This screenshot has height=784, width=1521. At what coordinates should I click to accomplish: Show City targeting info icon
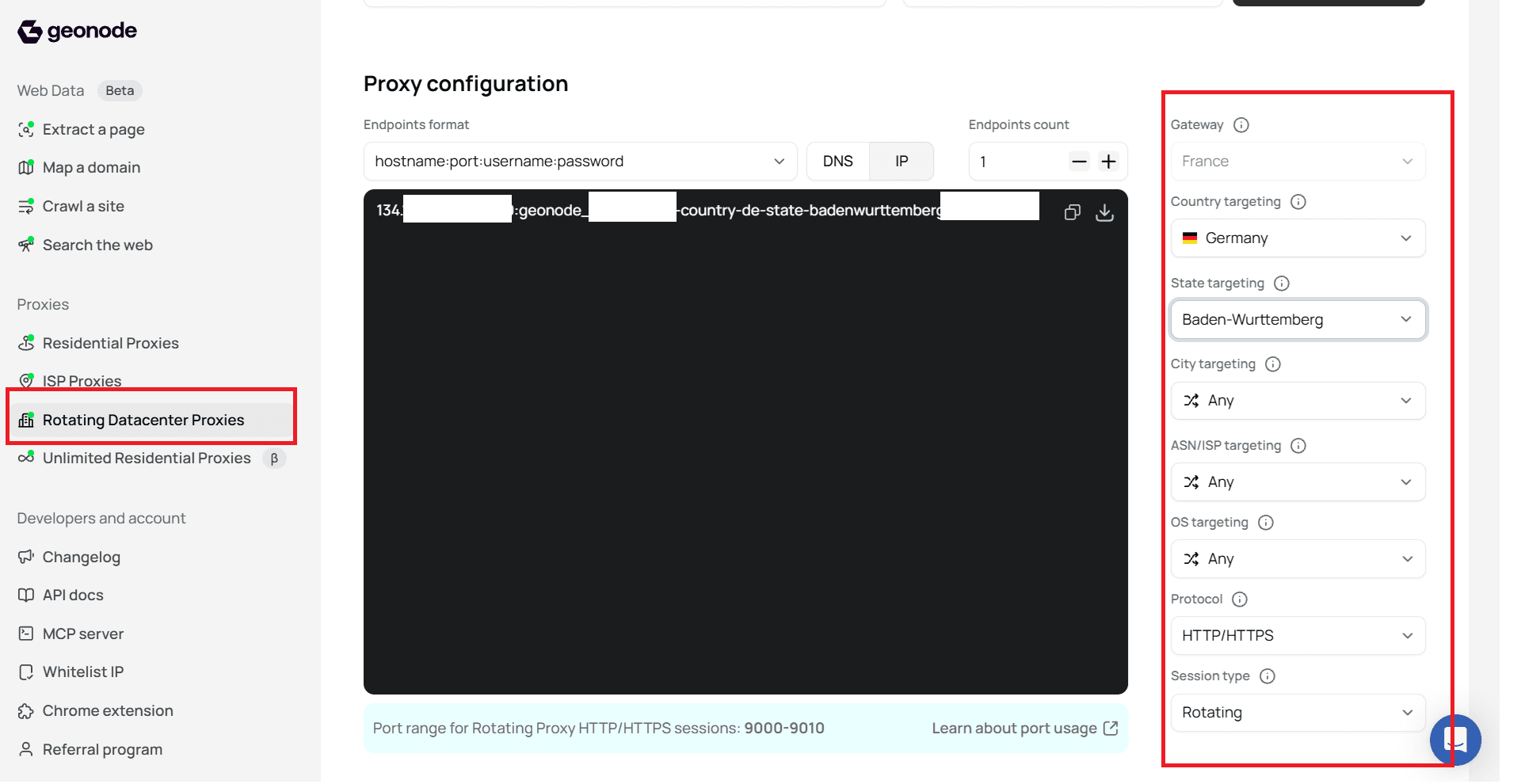(x=1273, y=364)
